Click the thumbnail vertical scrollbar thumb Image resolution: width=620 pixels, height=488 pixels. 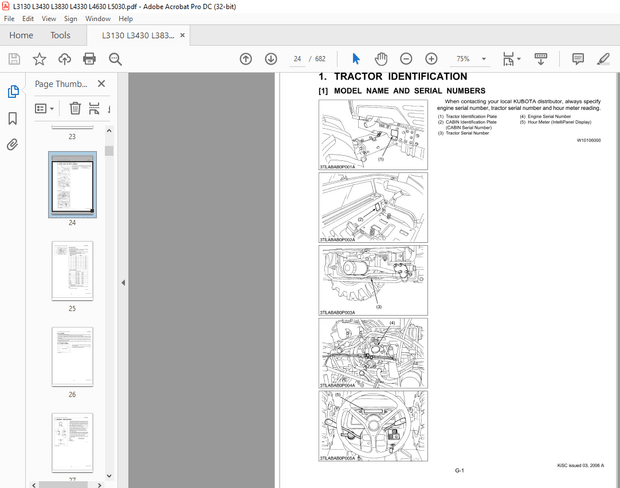point(109,151)
